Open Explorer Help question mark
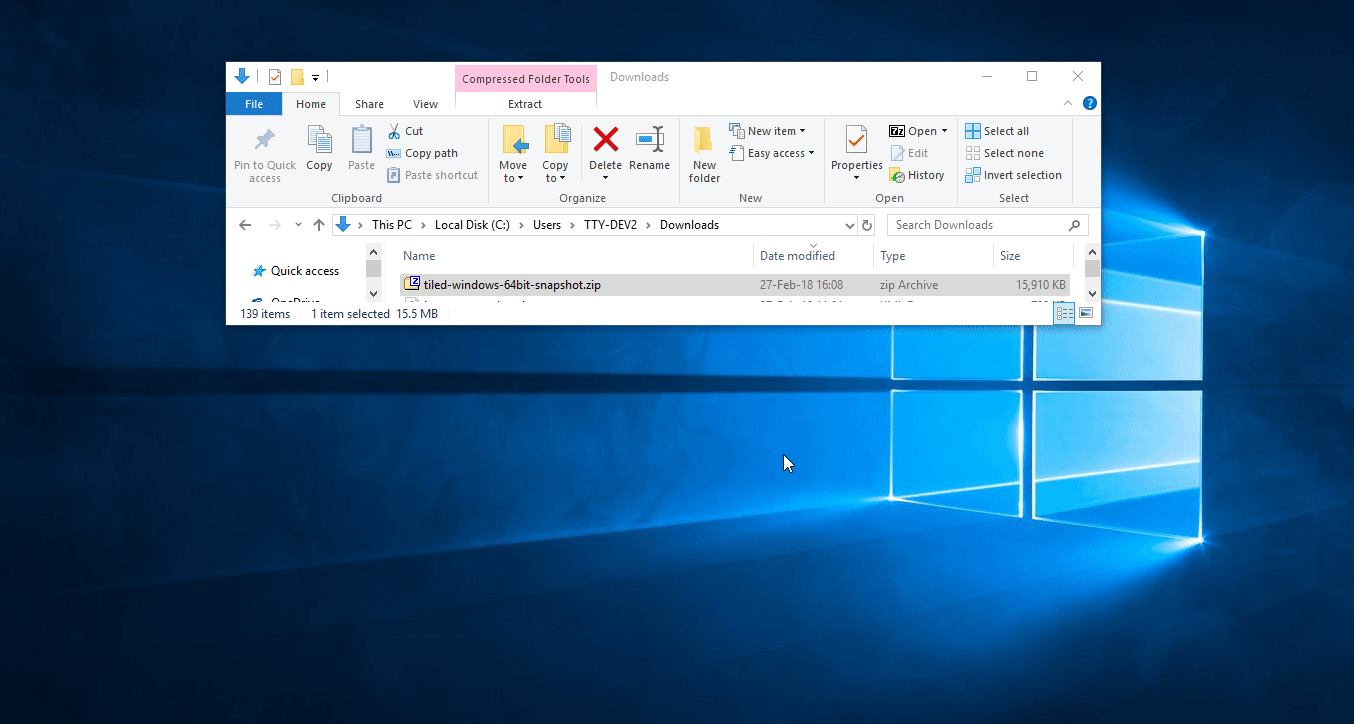 pyautogui.click(x=1090, y=103)
